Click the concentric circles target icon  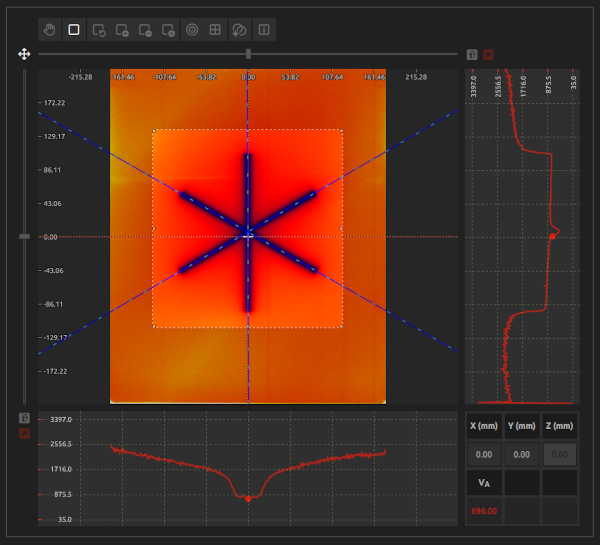(x=192, y=29)
